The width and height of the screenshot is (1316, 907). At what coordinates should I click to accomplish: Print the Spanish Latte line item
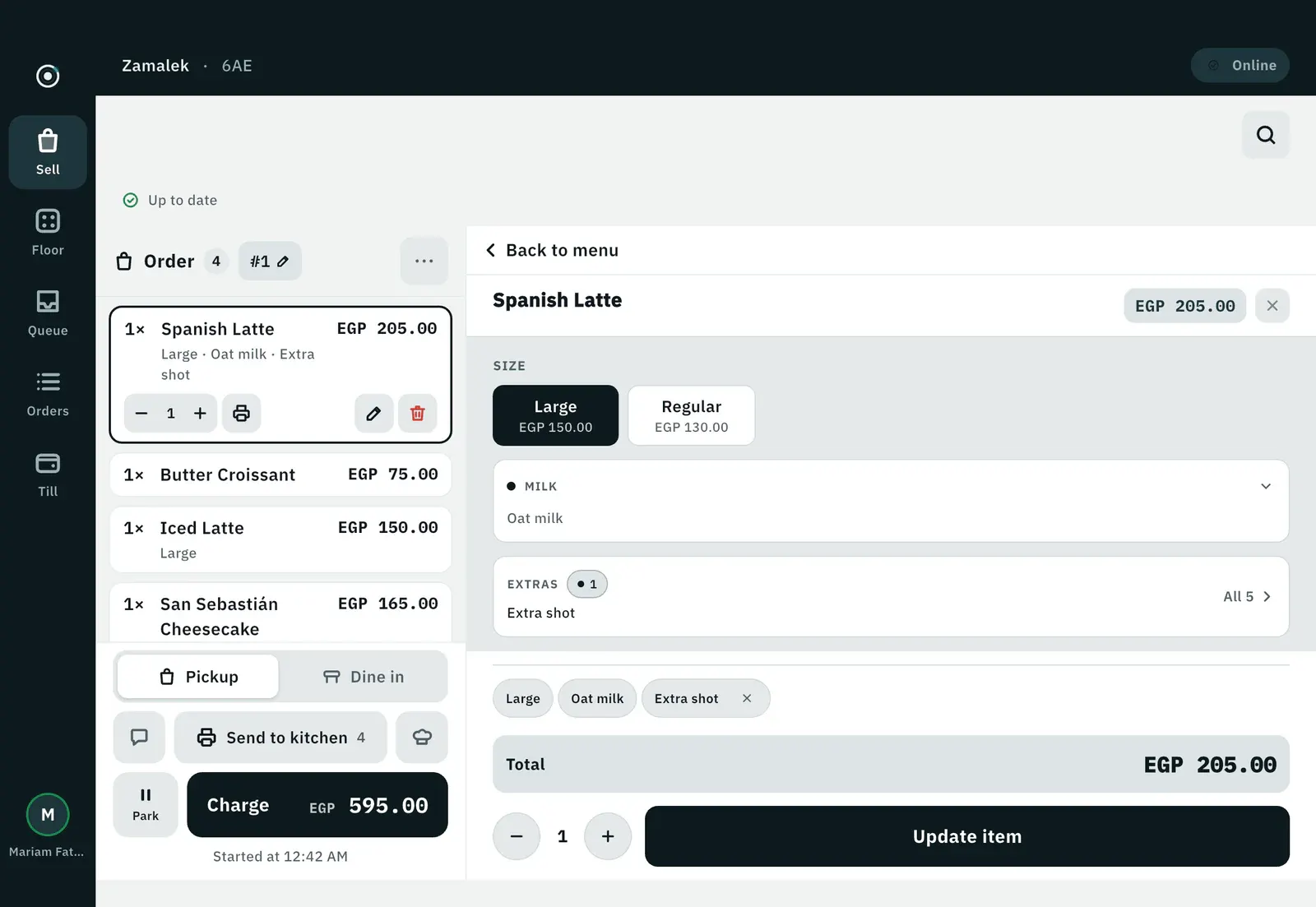pyautogui.click(x=241, y=413)
